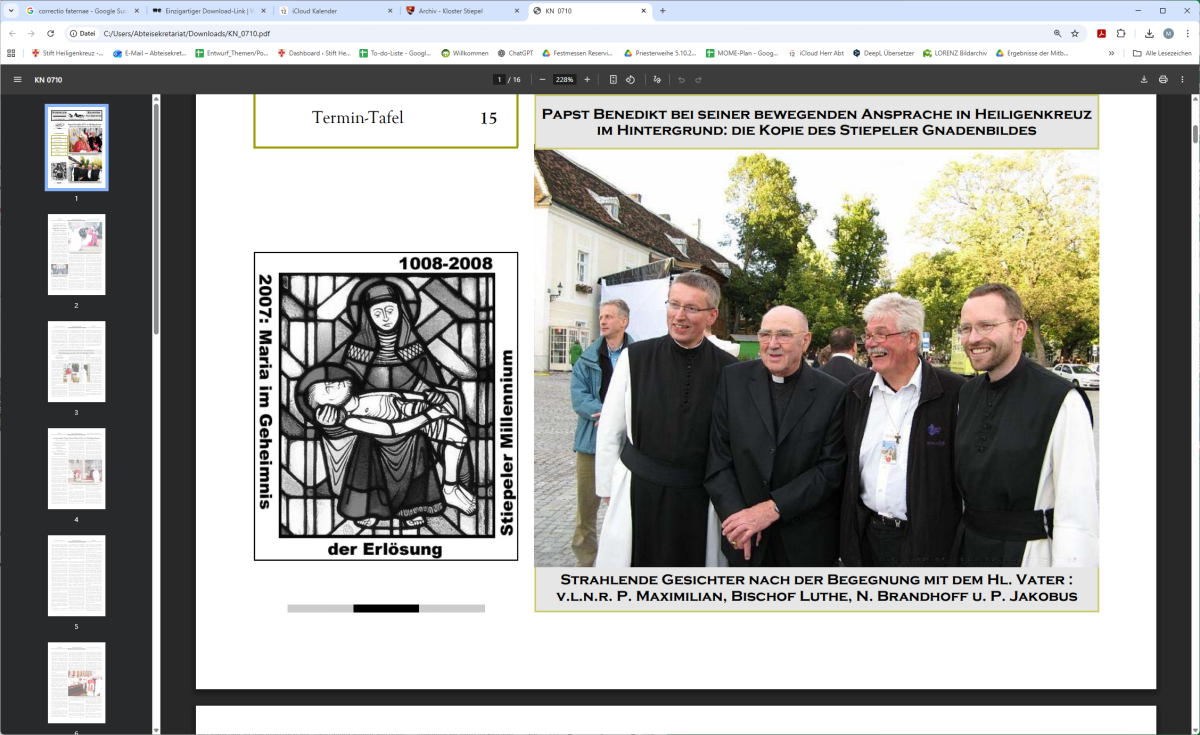Zoom in with the plus button
The width and height of the screenshot is (1200, 735).
[587, 79]
